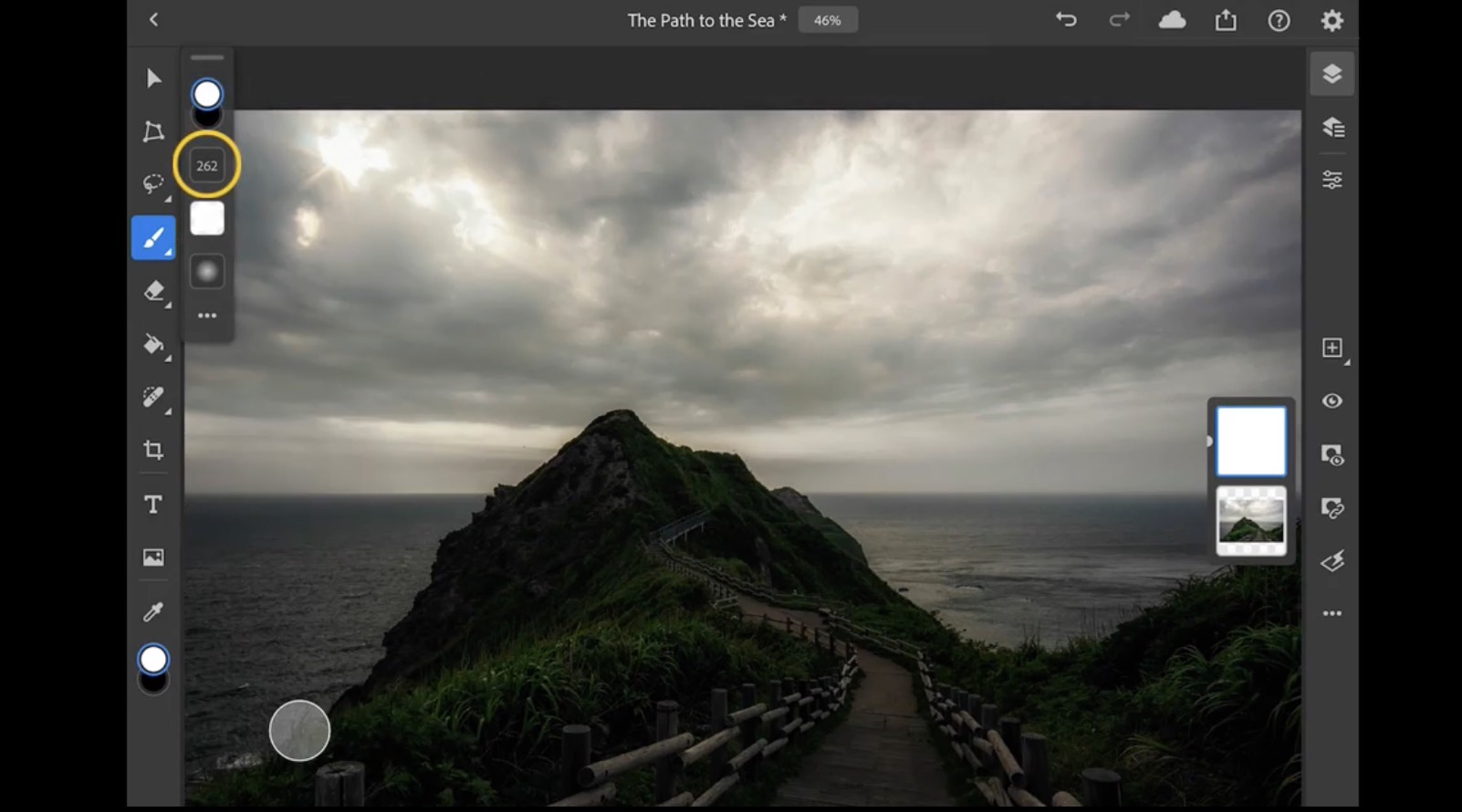Add a clipping mask
The width and height of the screenshot is (1462, 812).
(1332, 507)
